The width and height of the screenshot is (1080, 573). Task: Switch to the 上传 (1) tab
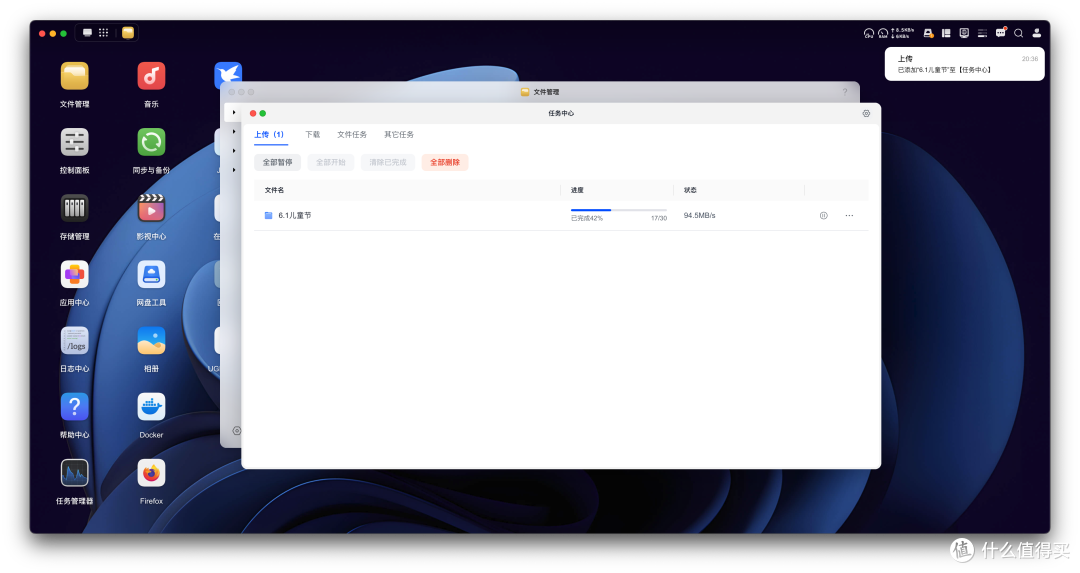click(269, 134)
